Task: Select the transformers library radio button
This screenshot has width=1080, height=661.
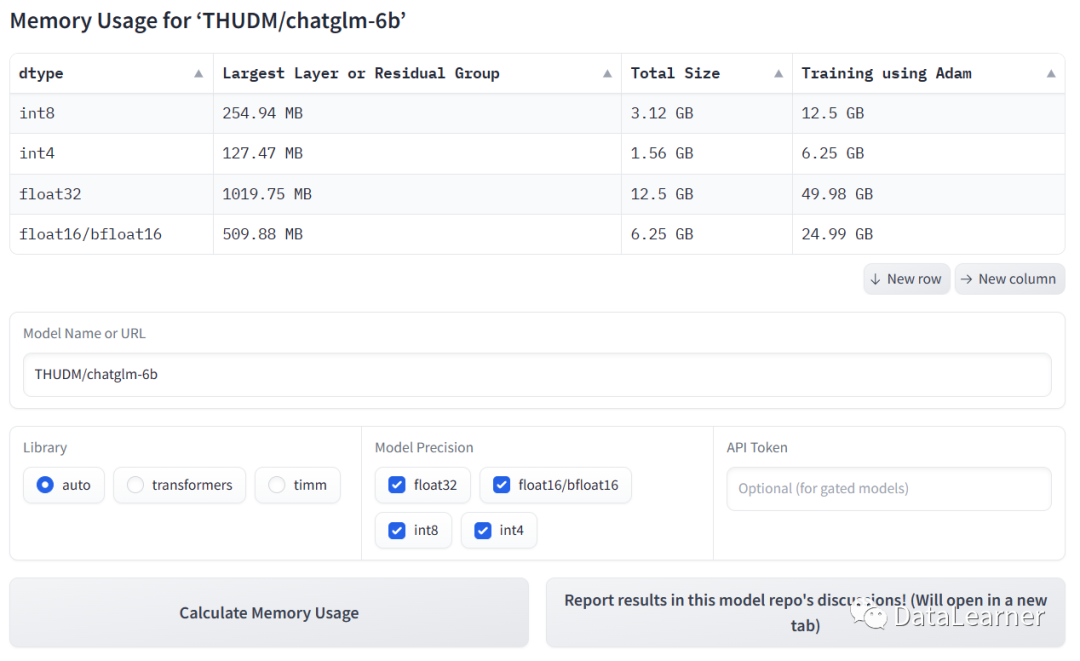Action: point(136,485)
